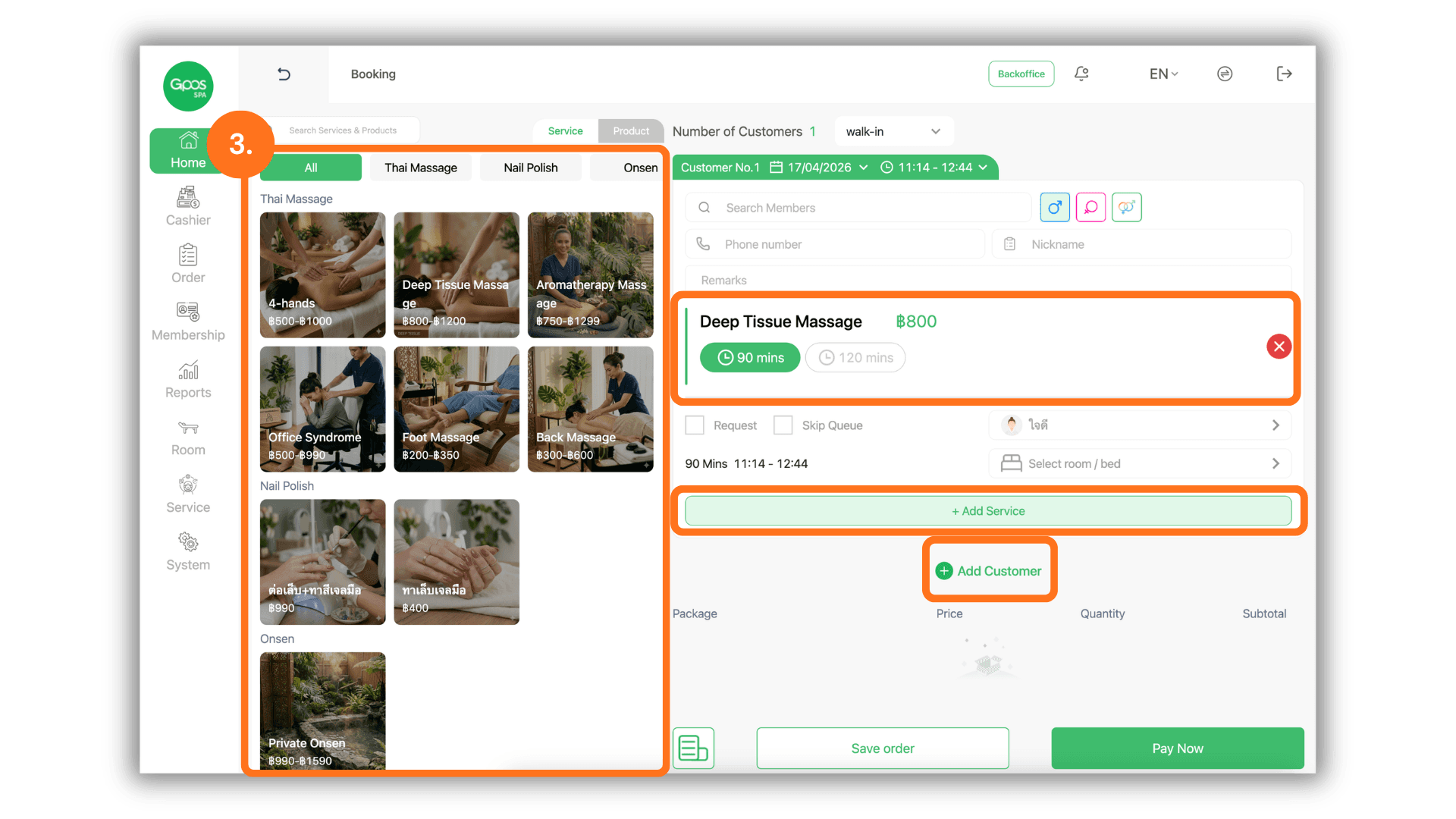
Task: Open the Reports section in sidebar
Action: click(x=188, y=379)
